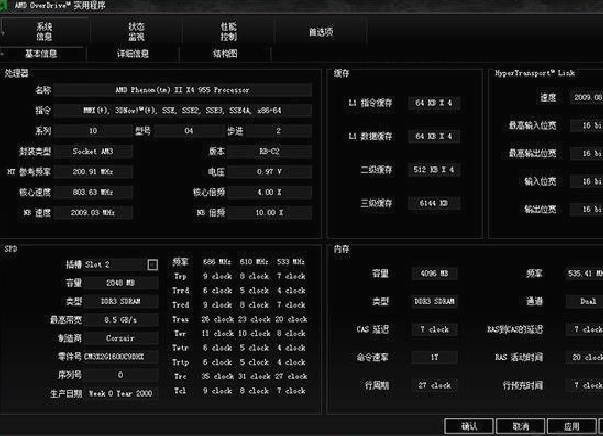Screen dimensions: 603x436
Task: Click the 版本 value RB-C2
Action: coord(269,151)
